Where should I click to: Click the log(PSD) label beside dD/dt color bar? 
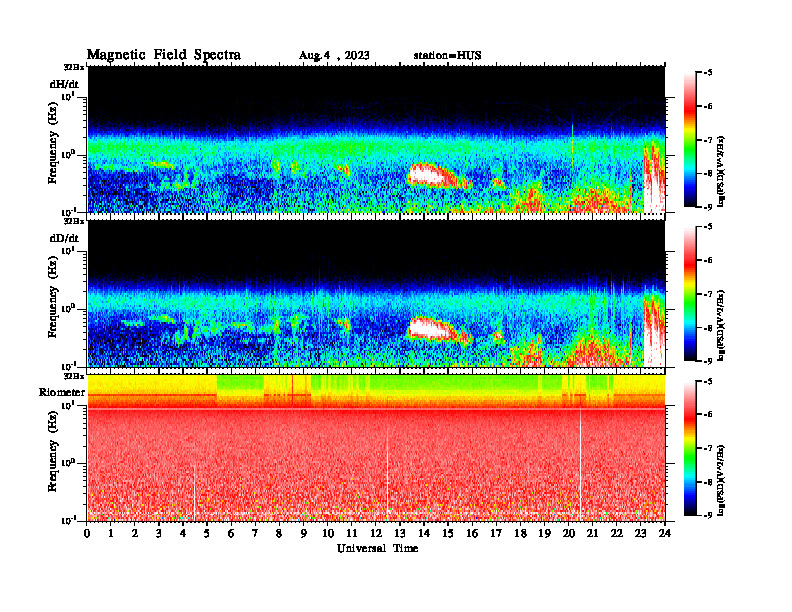point(721,325)
